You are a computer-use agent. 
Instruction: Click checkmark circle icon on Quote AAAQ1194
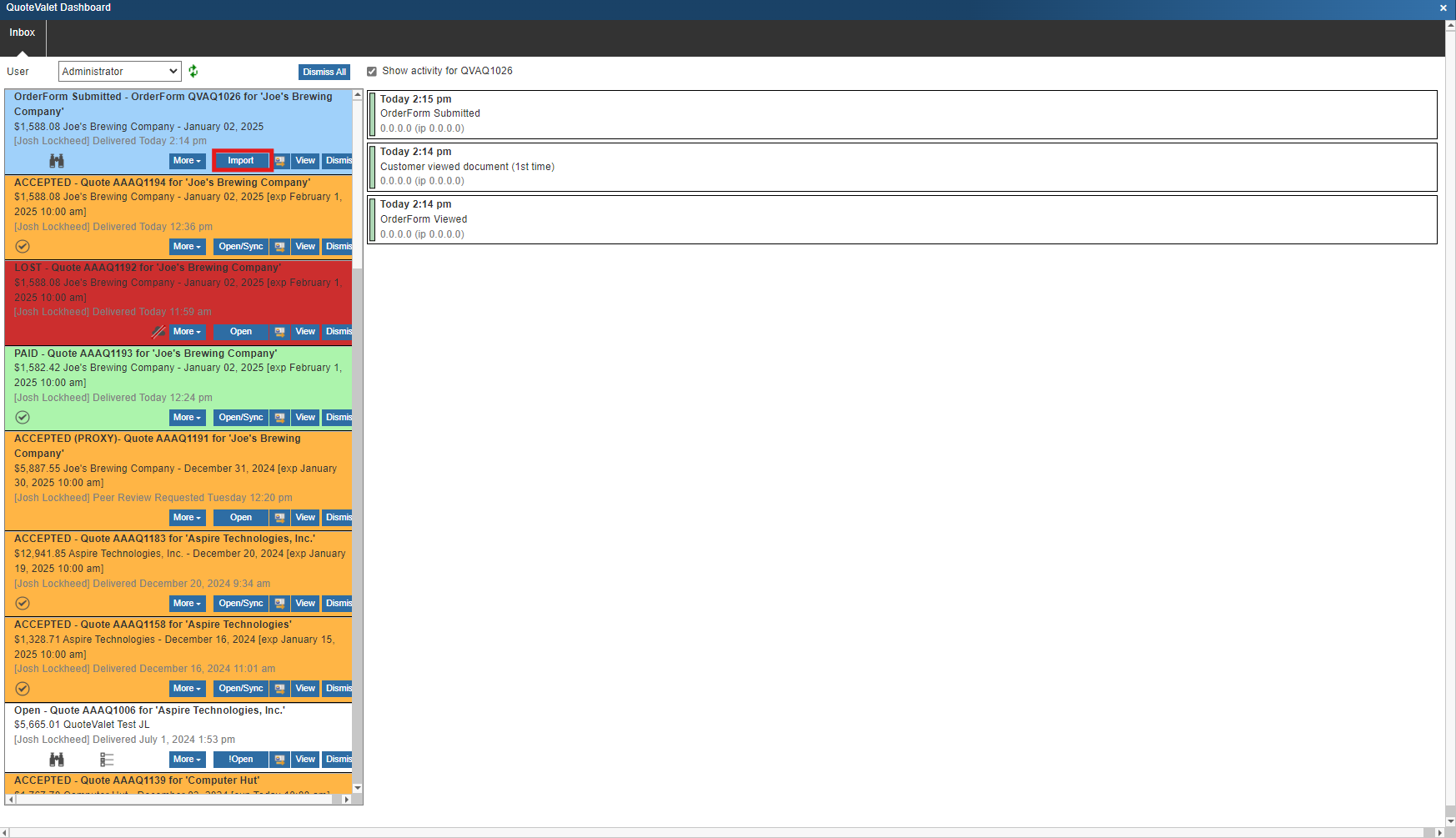coord(23,247)
